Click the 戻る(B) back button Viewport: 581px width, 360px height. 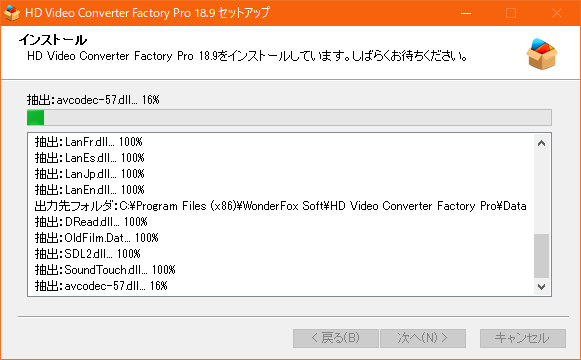[x=336, y=338]
